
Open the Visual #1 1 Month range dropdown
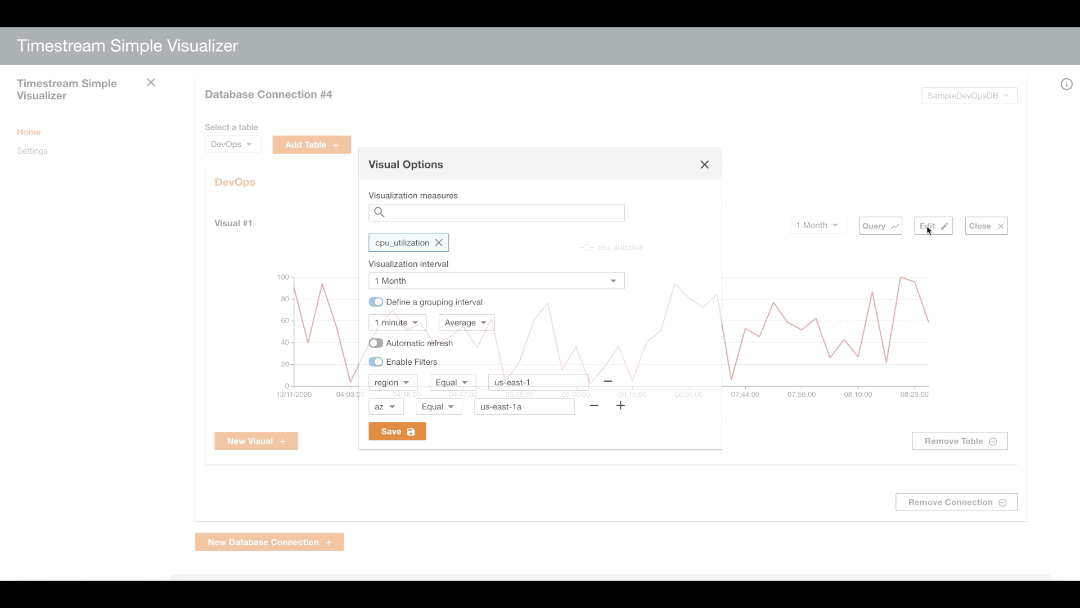point(818,225)
